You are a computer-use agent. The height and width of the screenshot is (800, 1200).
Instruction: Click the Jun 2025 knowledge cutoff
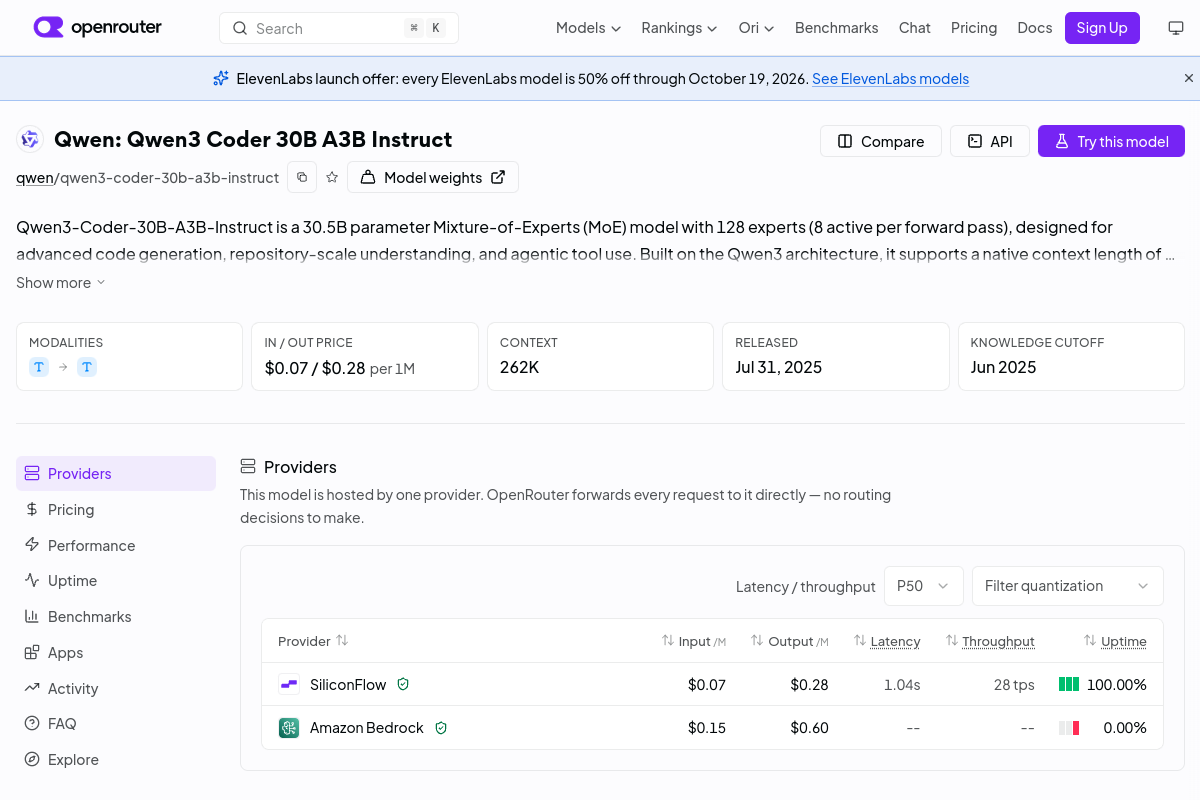(x=1003, y=367)
